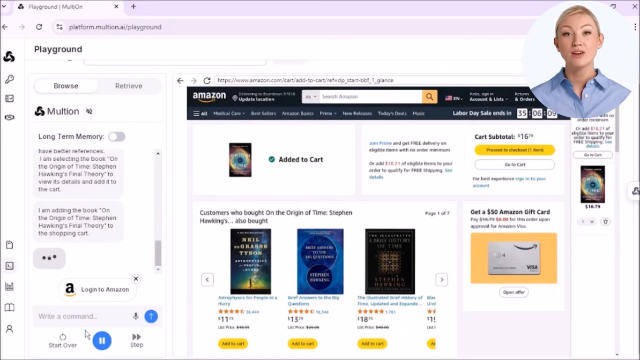Image resolution: width=640 pixels, height=360 pixels.
Task: Open New Releases nav item
Action: coord(357,113)
